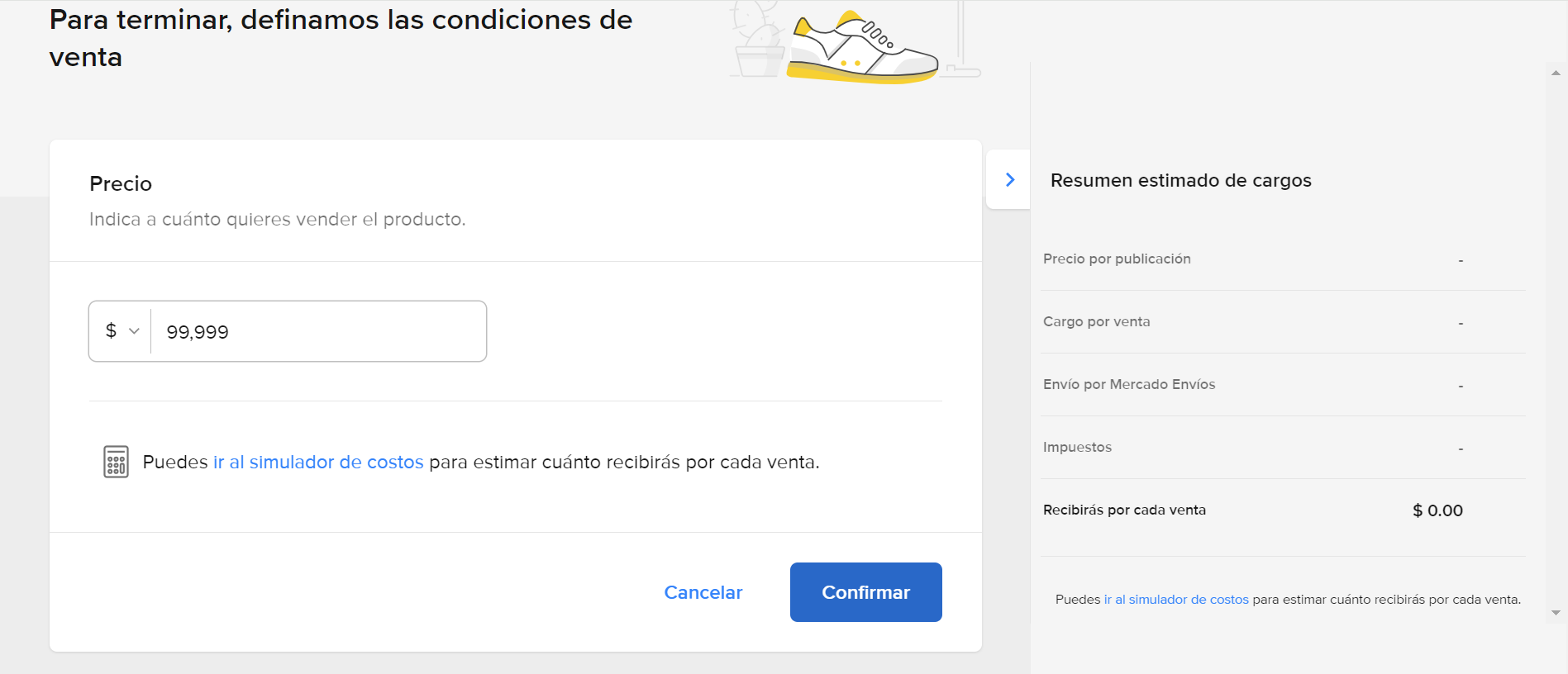Click the text 'Indica a cuánto quieres vender el producto.'

[278, 220]
